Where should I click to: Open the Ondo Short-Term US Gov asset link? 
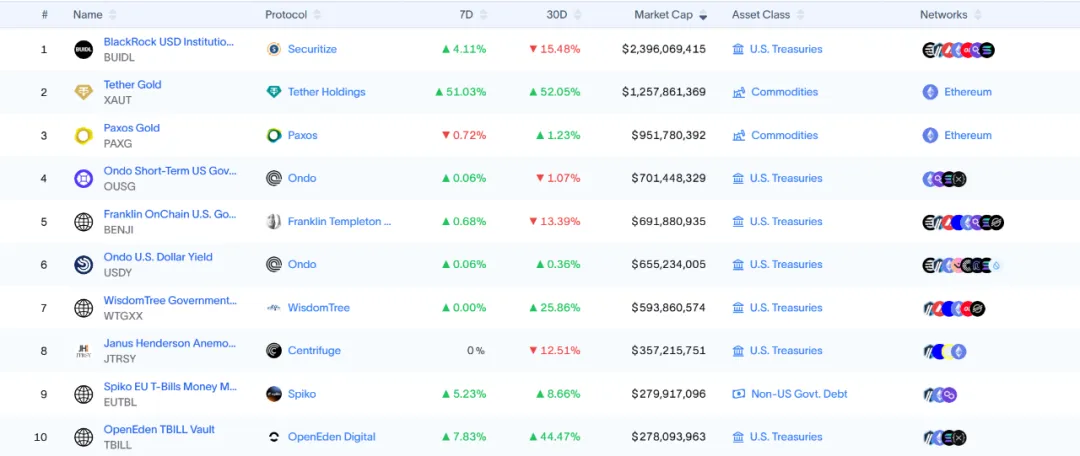(x=170, y=171)
